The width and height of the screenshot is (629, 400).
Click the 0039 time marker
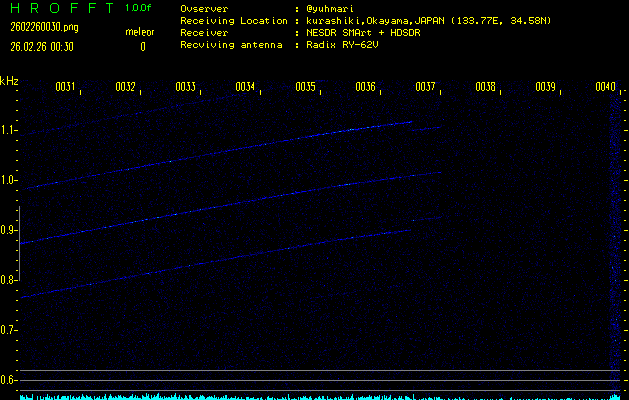coord(545,88)
